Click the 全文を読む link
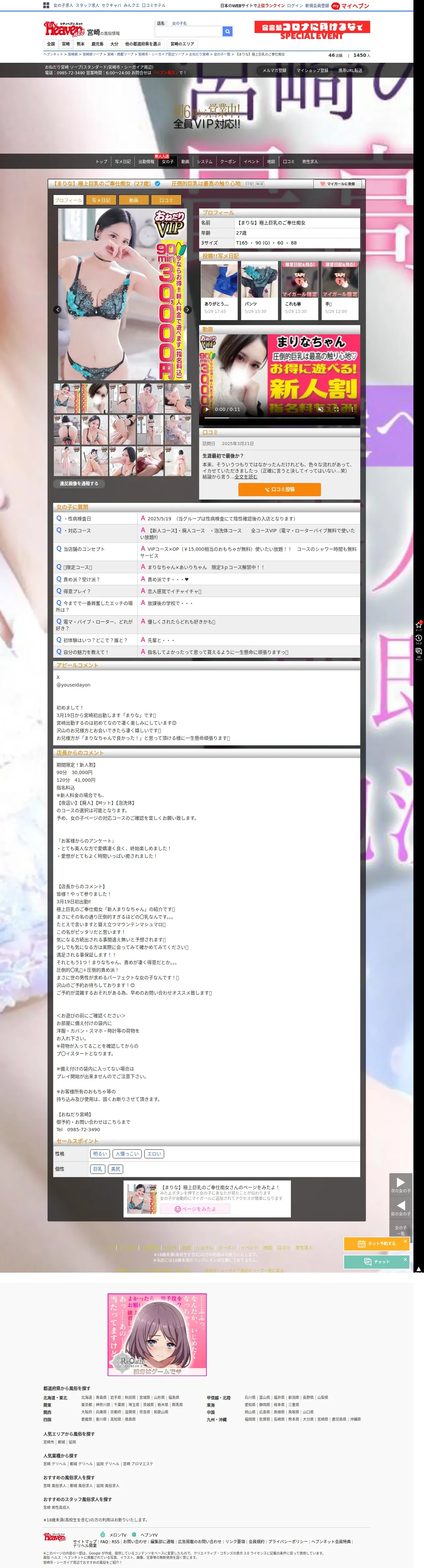The width and height of the screenshot is (424, 1568). pyautogui.click(x=246, y=477)
